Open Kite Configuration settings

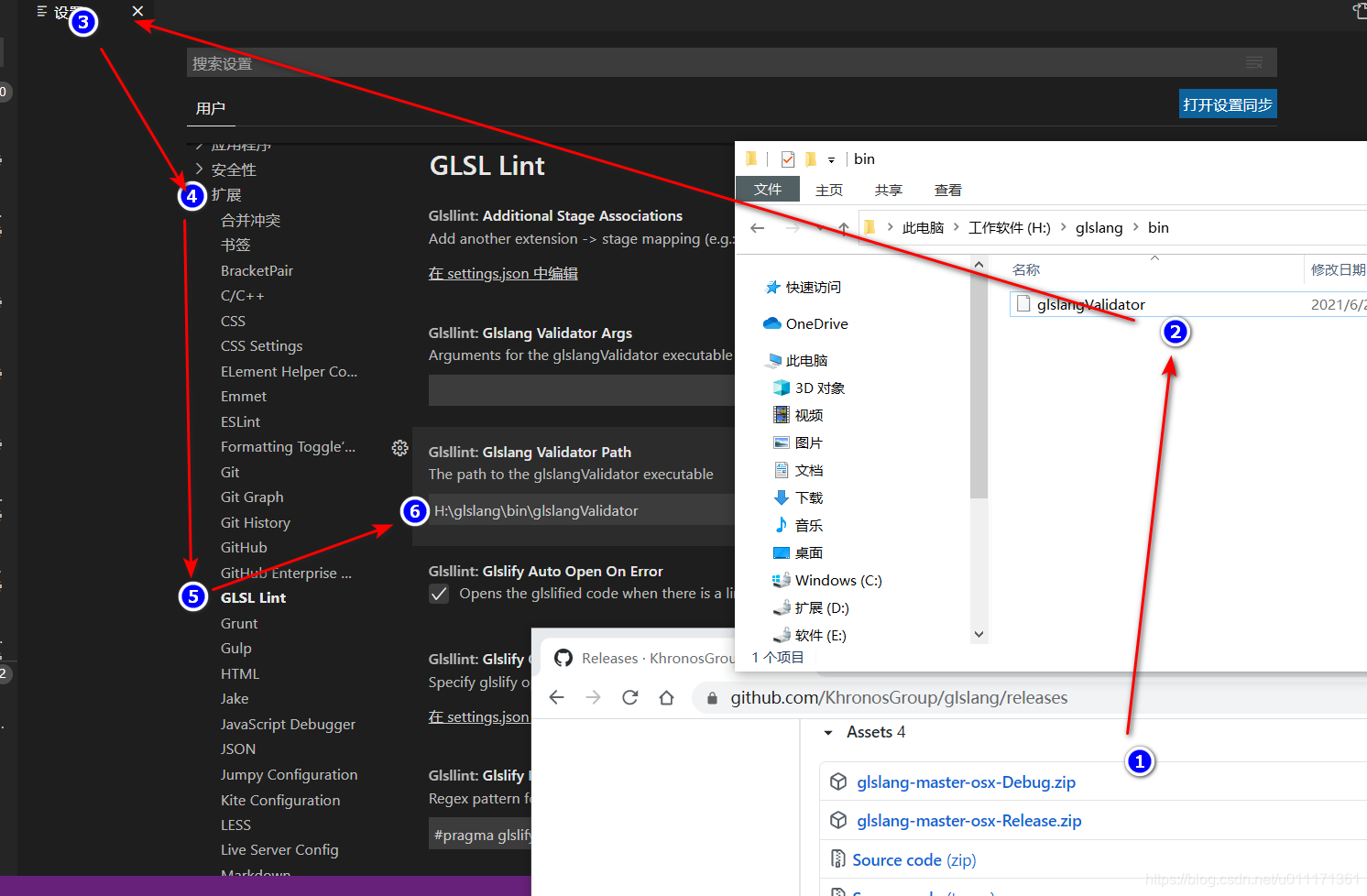[x=280, y=801]
